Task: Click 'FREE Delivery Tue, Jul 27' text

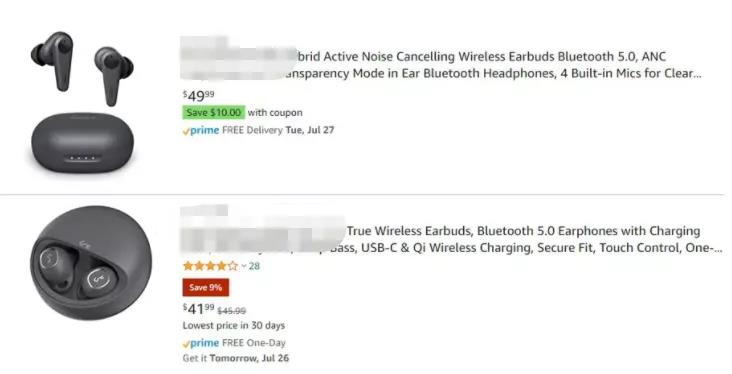Action: [x=278, y=130]
